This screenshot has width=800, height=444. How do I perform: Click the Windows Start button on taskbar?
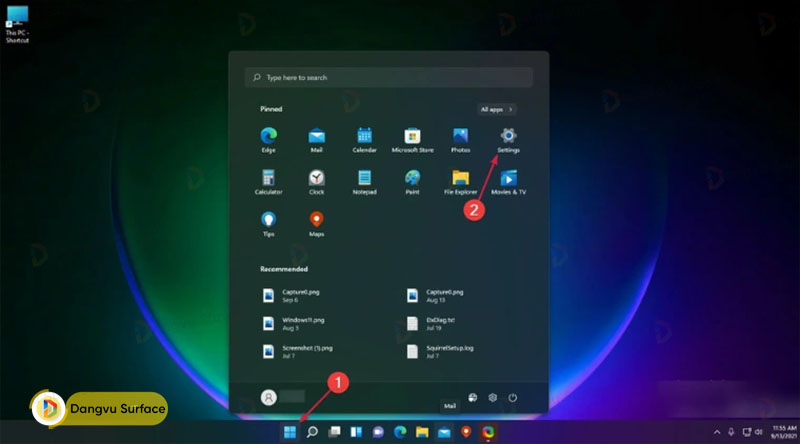290,432
